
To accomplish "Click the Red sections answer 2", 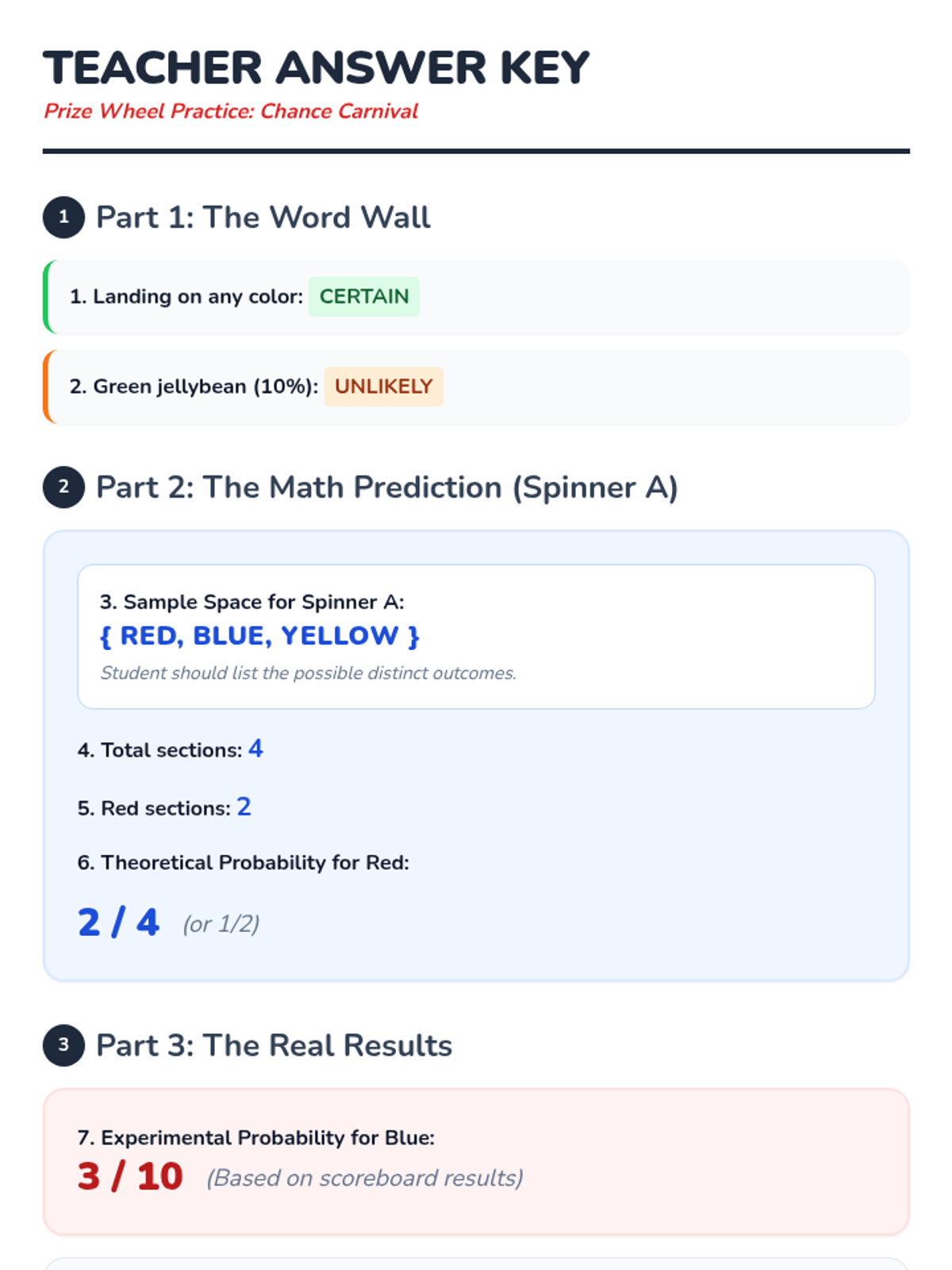I will point(244,806).
